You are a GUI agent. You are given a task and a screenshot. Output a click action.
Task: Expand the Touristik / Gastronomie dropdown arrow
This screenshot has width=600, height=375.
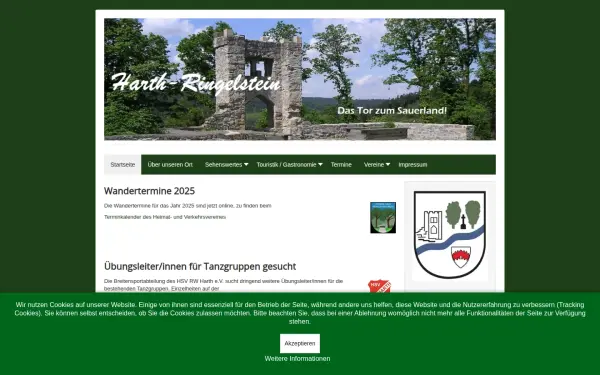tap(321, 165)
